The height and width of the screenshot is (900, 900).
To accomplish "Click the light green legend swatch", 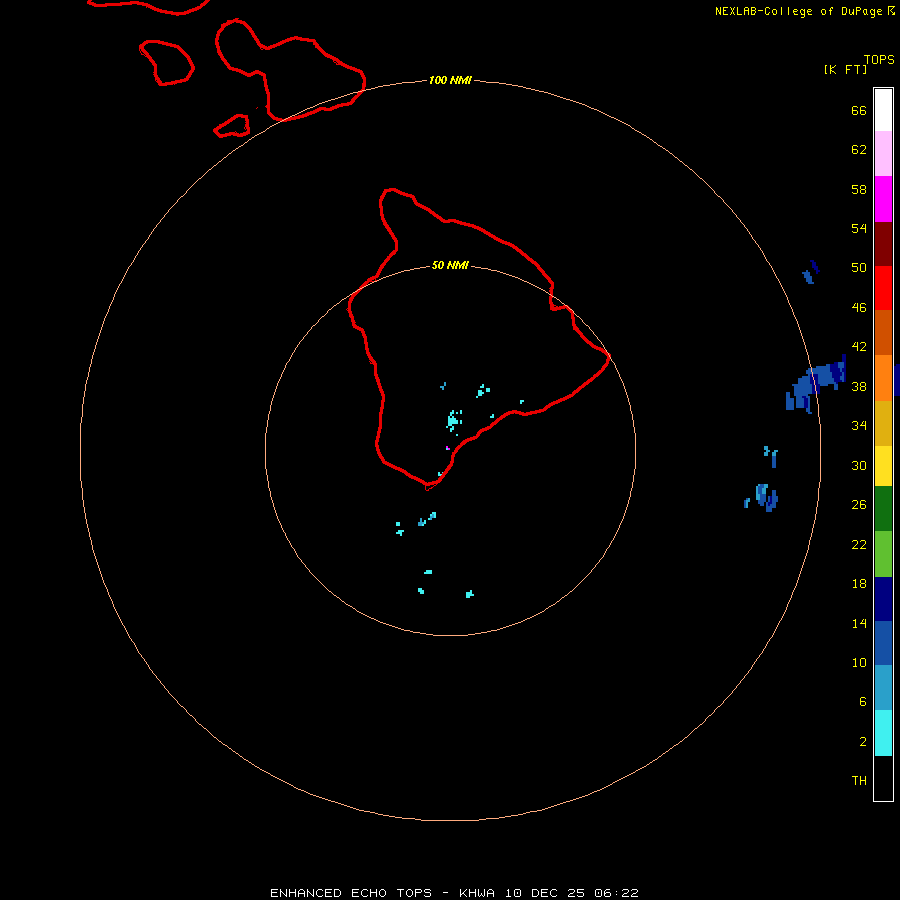I will click(x=883, y=554).
